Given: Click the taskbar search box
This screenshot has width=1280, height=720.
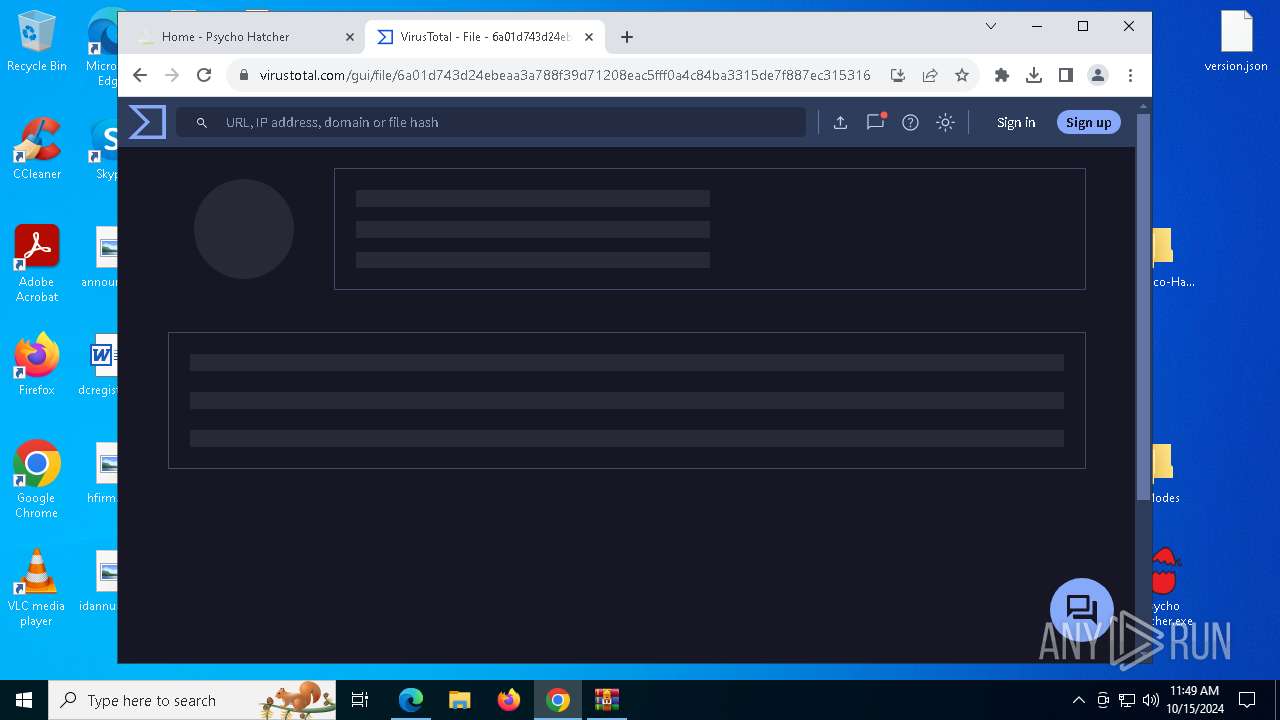Looking at the screenshot, I should [x=194, y=700].
